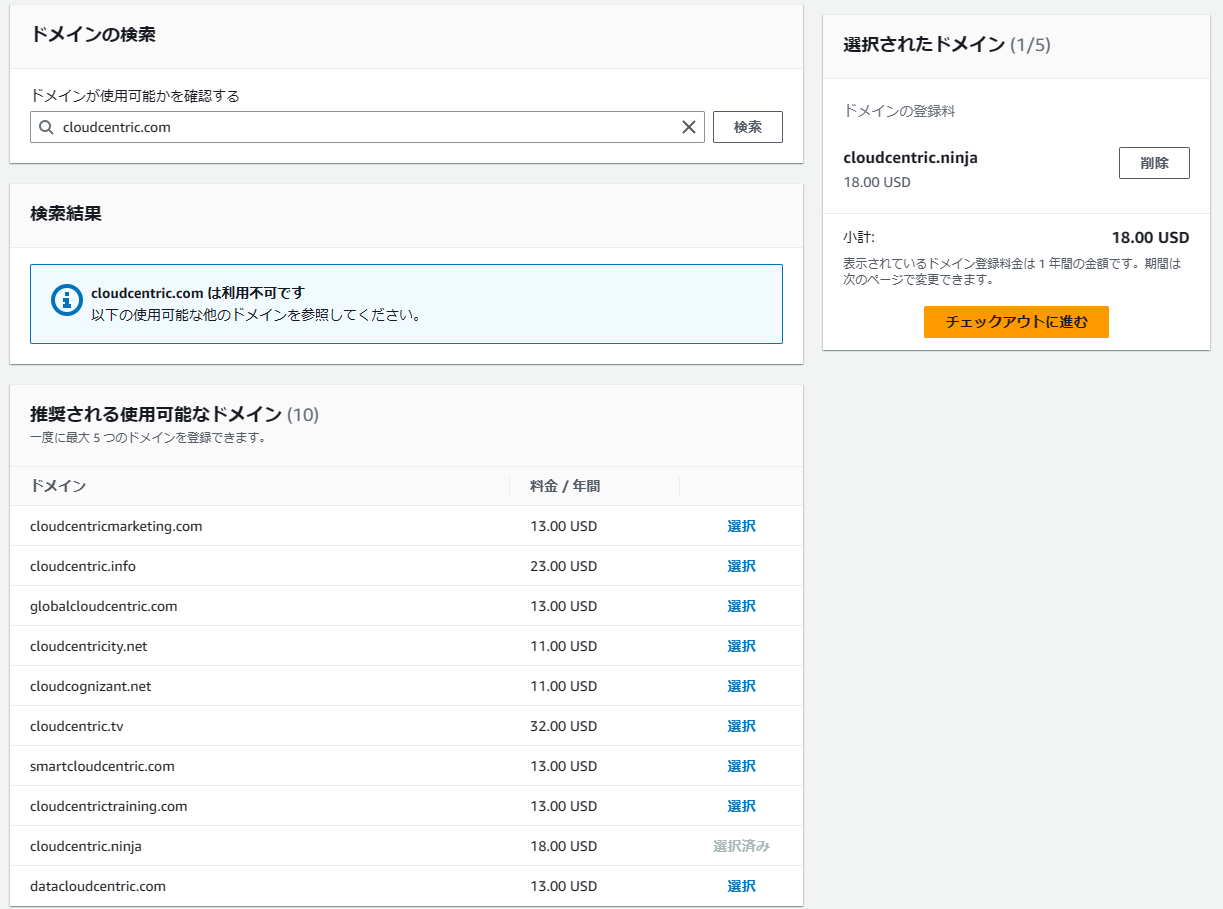
Task: Click the 検索結果 section heading
Action: click(x=66, y=214)
